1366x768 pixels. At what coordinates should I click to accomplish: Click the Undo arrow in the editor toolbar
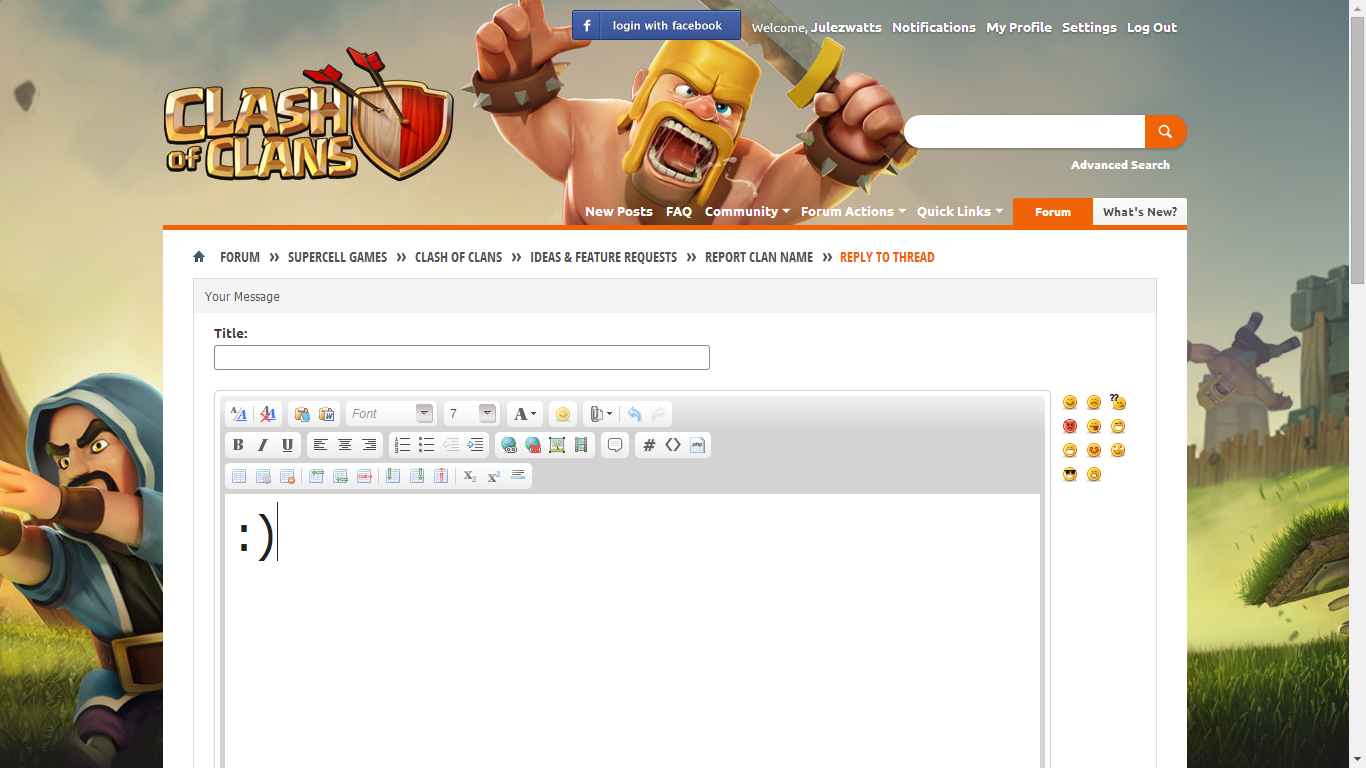pos(634,414)
